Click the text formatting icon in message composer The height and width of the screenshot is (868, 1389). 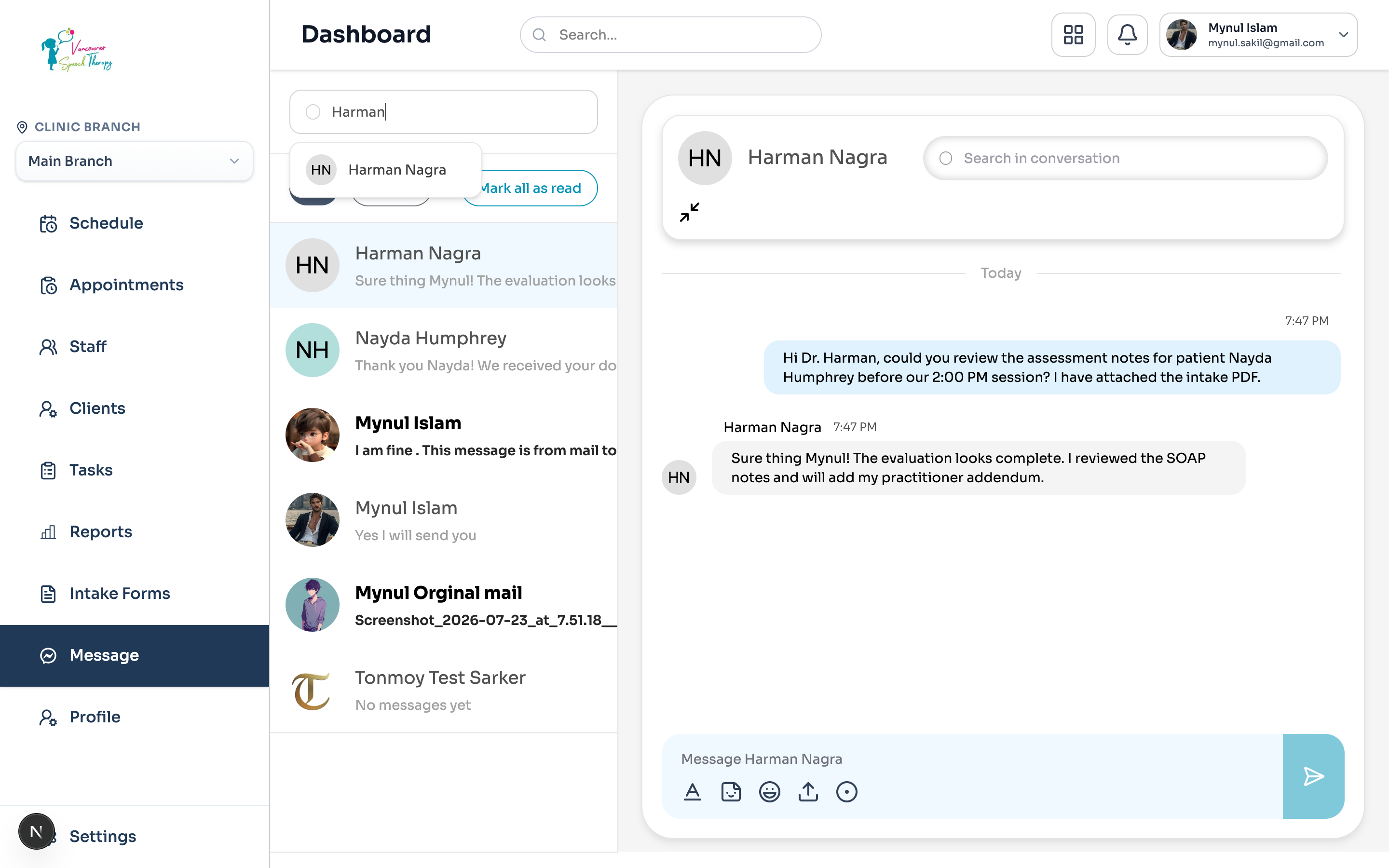[692, 792]
